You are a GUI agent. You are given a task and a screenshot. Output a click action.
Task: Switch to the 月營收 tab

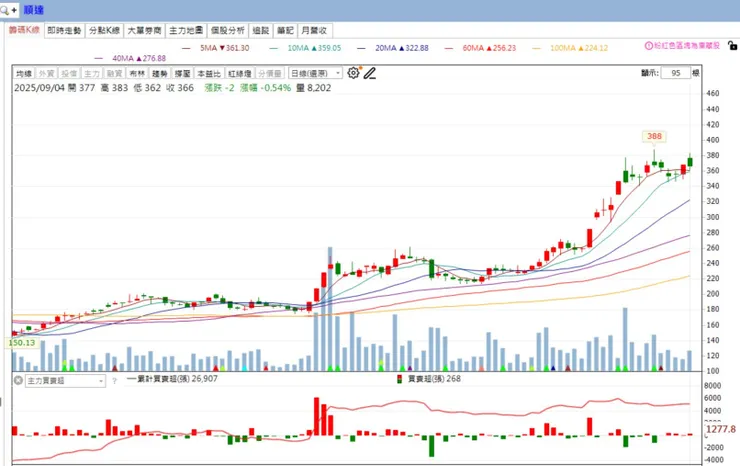click(314, 31)
